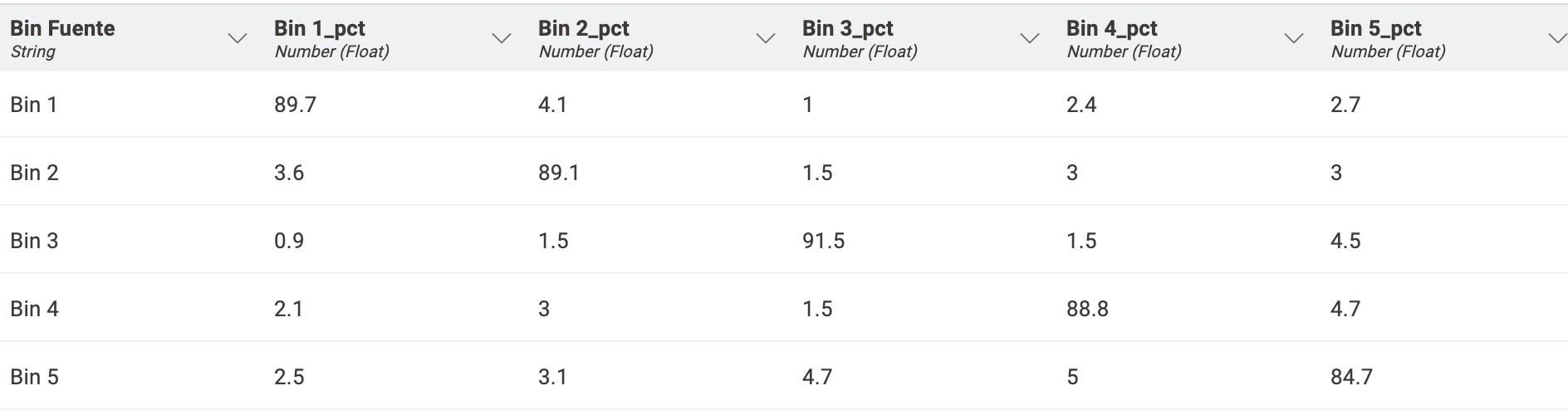Screen dimensions: 1568x420
Task: Expand the Bin 2_pct column menu chevron
Action: coord(766,38)
